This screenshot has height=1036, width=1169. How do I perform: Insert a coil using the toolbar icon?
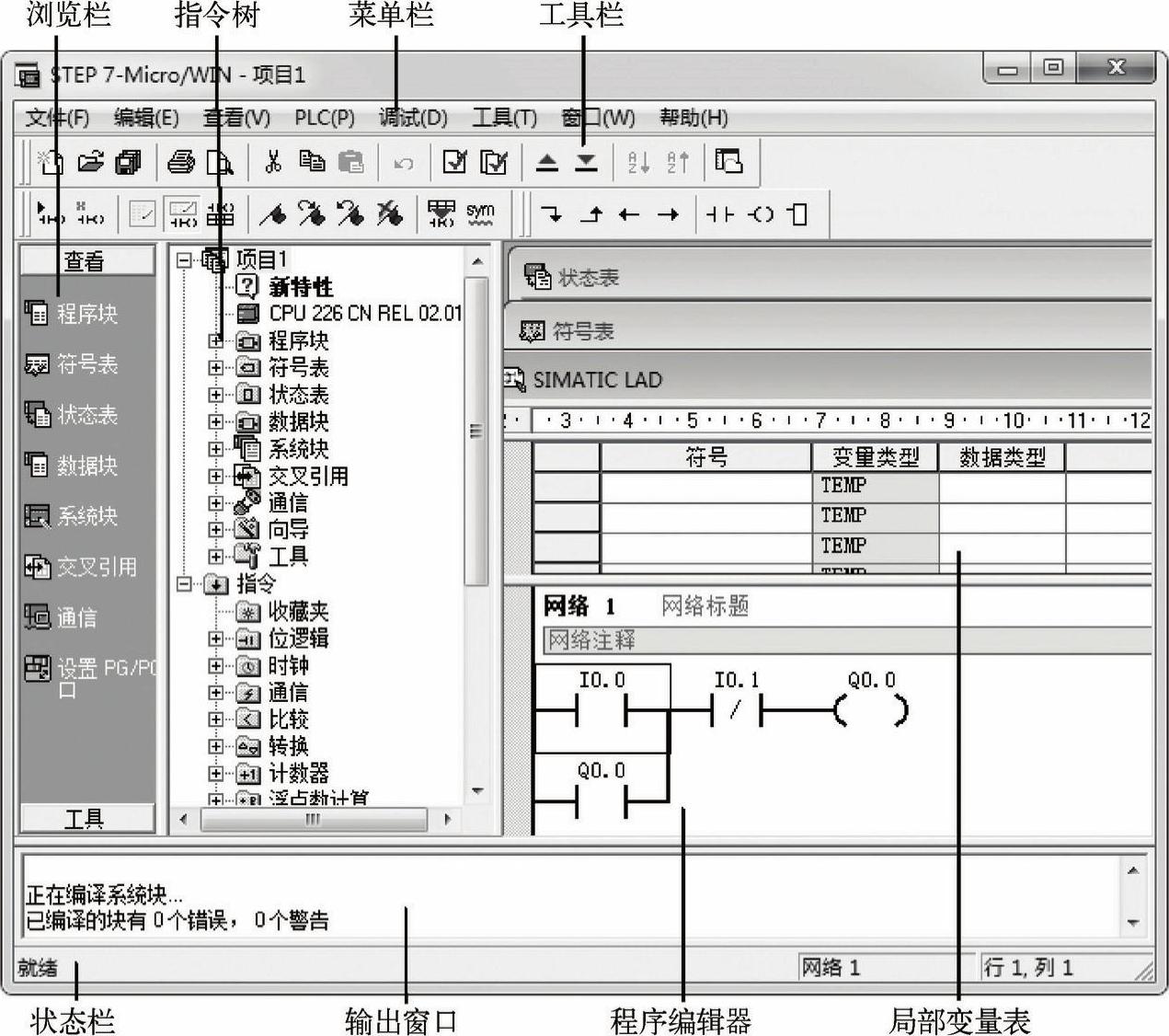point(761,214)
